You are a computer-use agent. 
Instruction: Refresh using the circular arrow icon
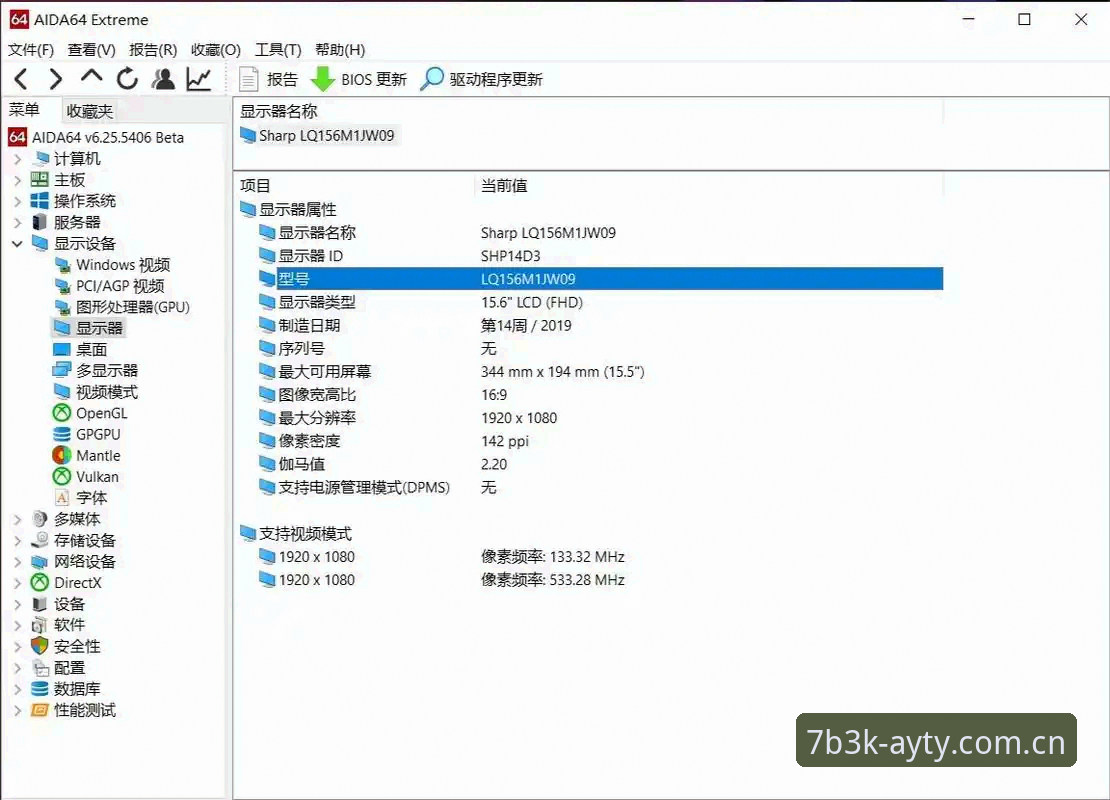coord(127,79)
